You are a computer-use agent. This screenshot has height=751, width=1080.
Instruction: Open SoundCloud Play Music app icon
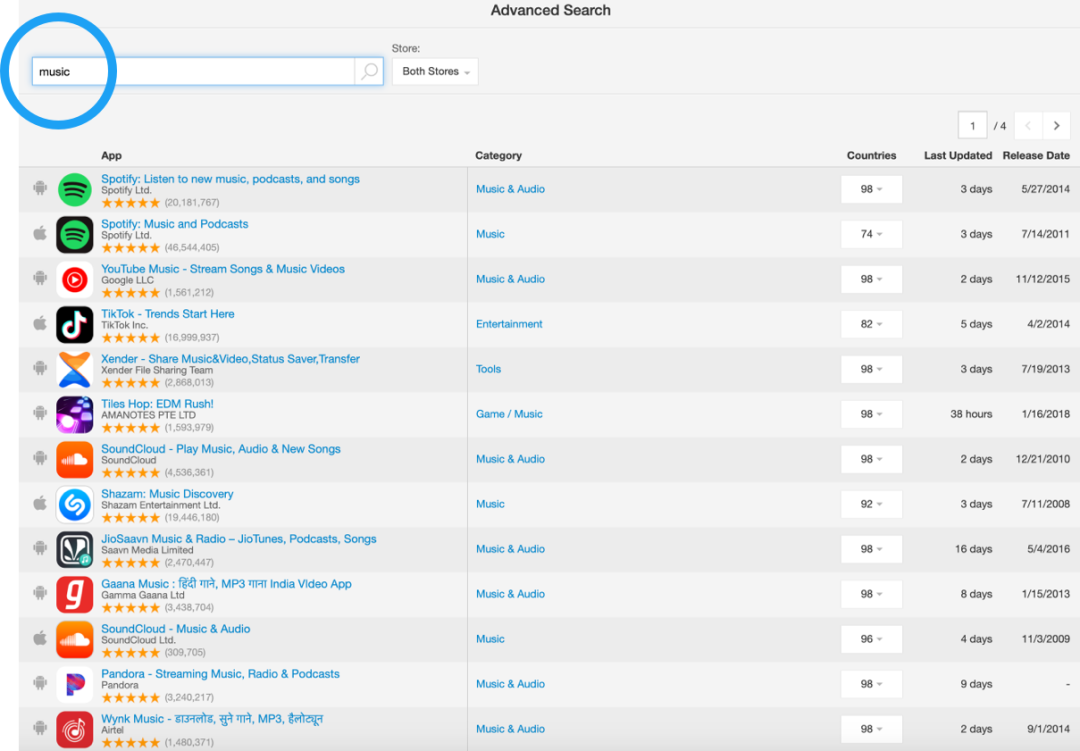pyautogui.click(x=74, y=460)
